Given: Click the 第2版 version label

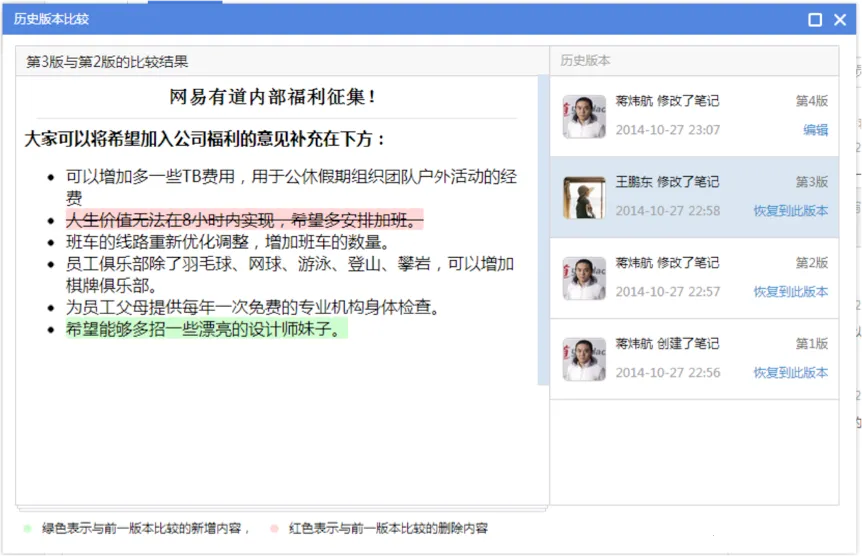Looking at the screenshot, I should (812, 262).
